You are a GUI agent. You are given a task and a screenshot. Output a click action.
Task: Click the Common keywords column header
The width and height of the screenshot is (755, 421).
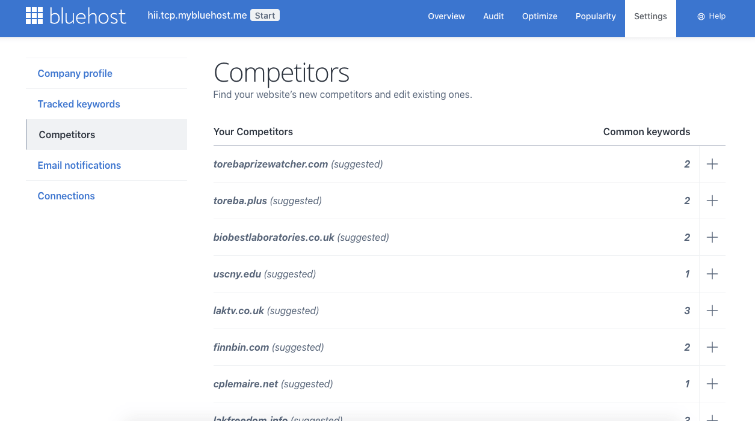647,132
